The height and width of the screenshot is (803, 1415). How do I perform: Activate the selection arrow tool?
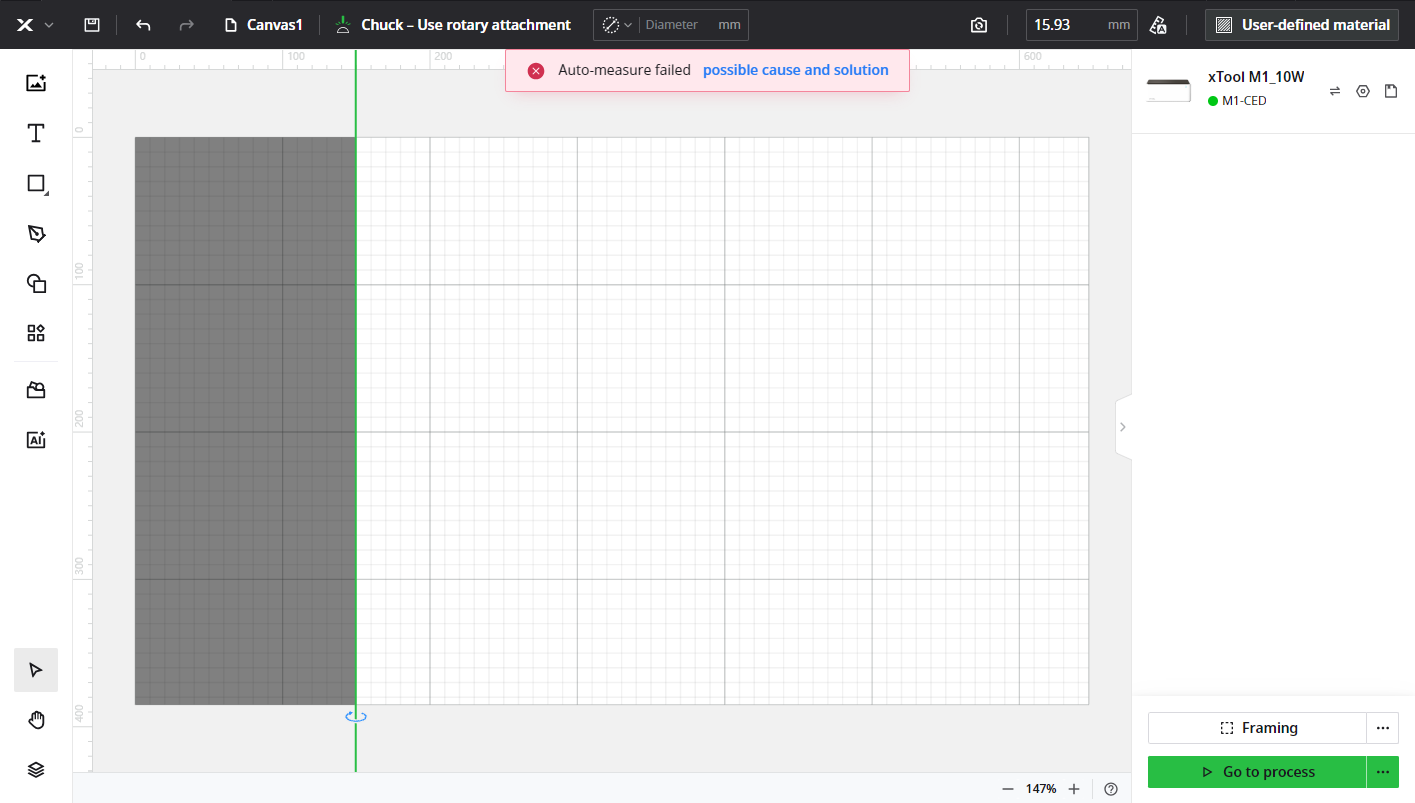36,670
